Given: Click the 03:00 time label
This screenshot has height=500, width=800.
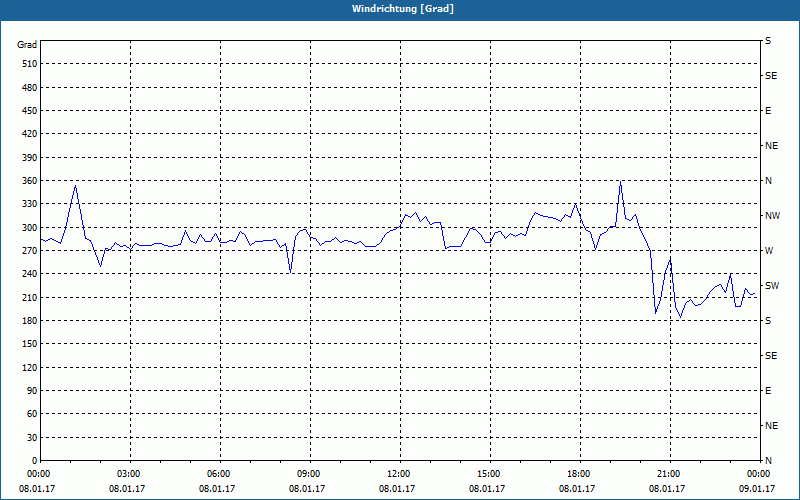Looking at the screenshot, I should [x=128, y=474].
